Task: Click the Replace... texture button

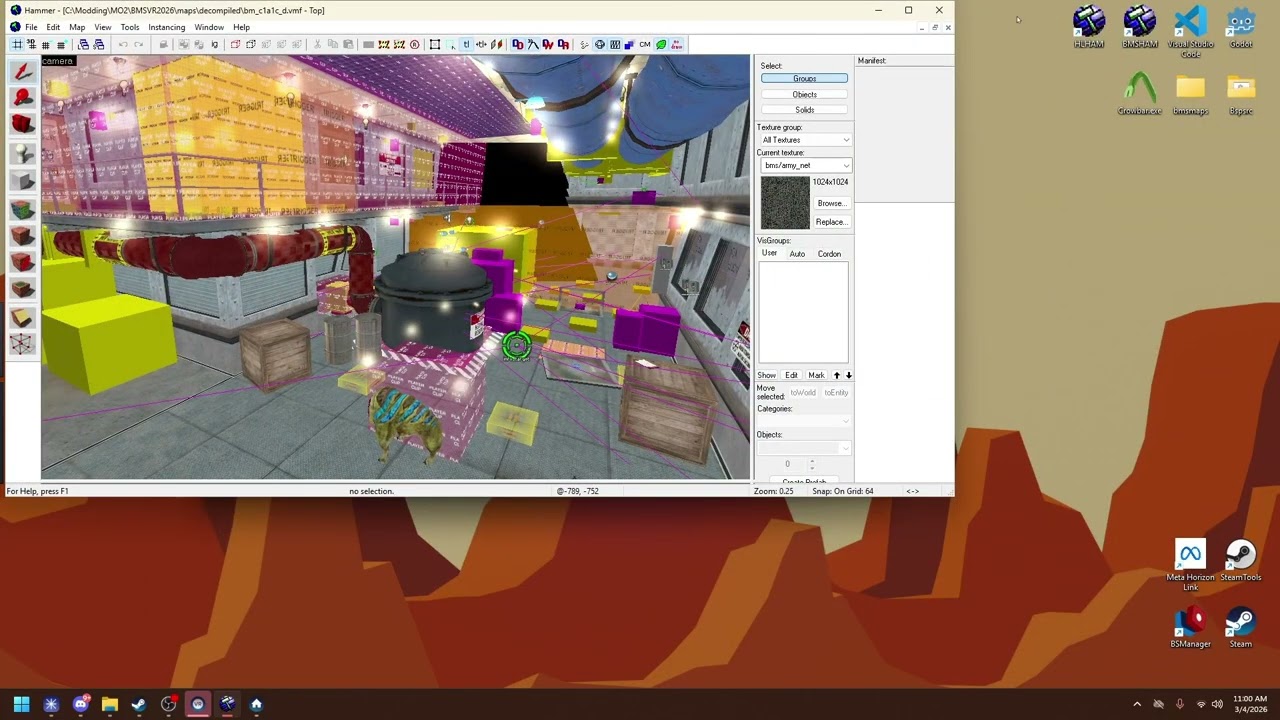Action: (x=830, y=222)
